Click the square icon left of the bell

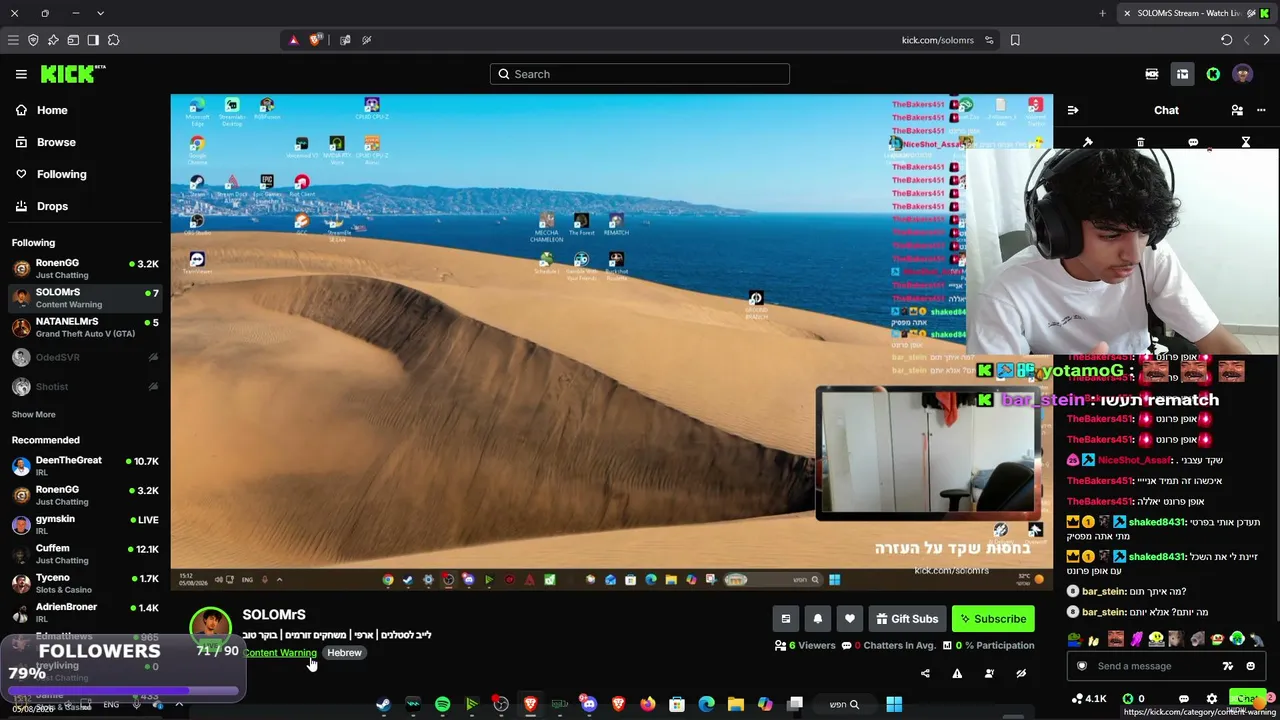pyautogui.click(x=786, y=619)
